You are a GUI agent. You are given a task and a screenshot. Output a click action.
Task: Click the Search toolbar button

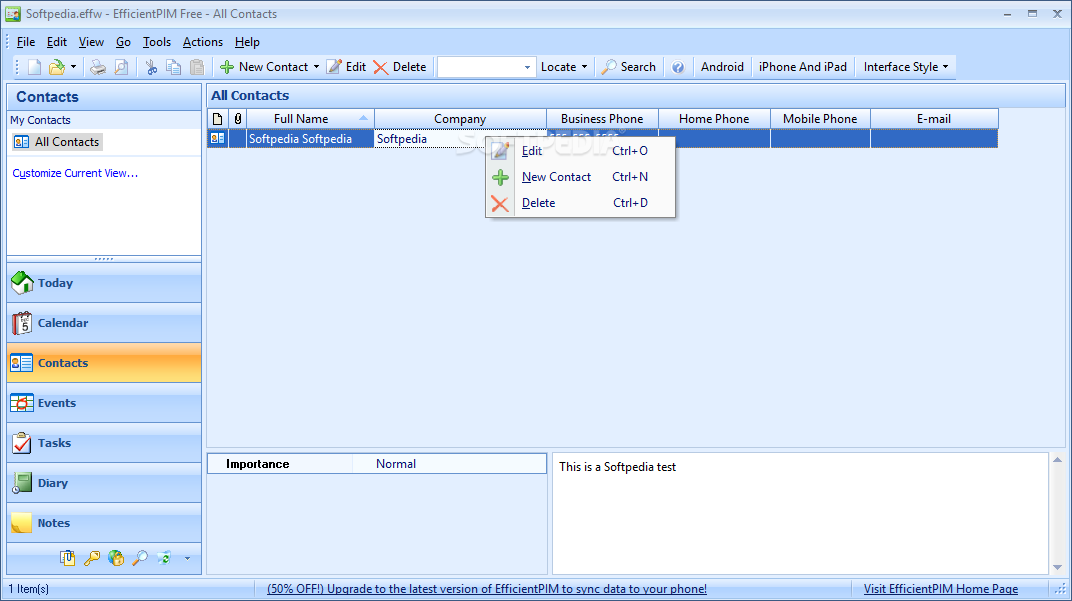click(629, 67)
